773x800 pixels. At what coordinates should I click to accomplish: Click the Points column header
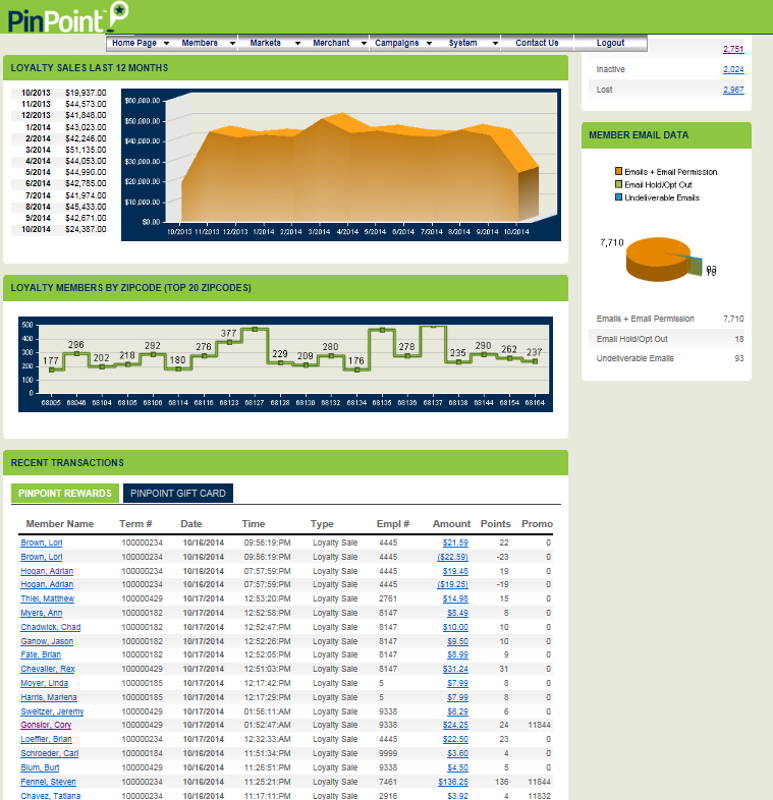[495, 524]
